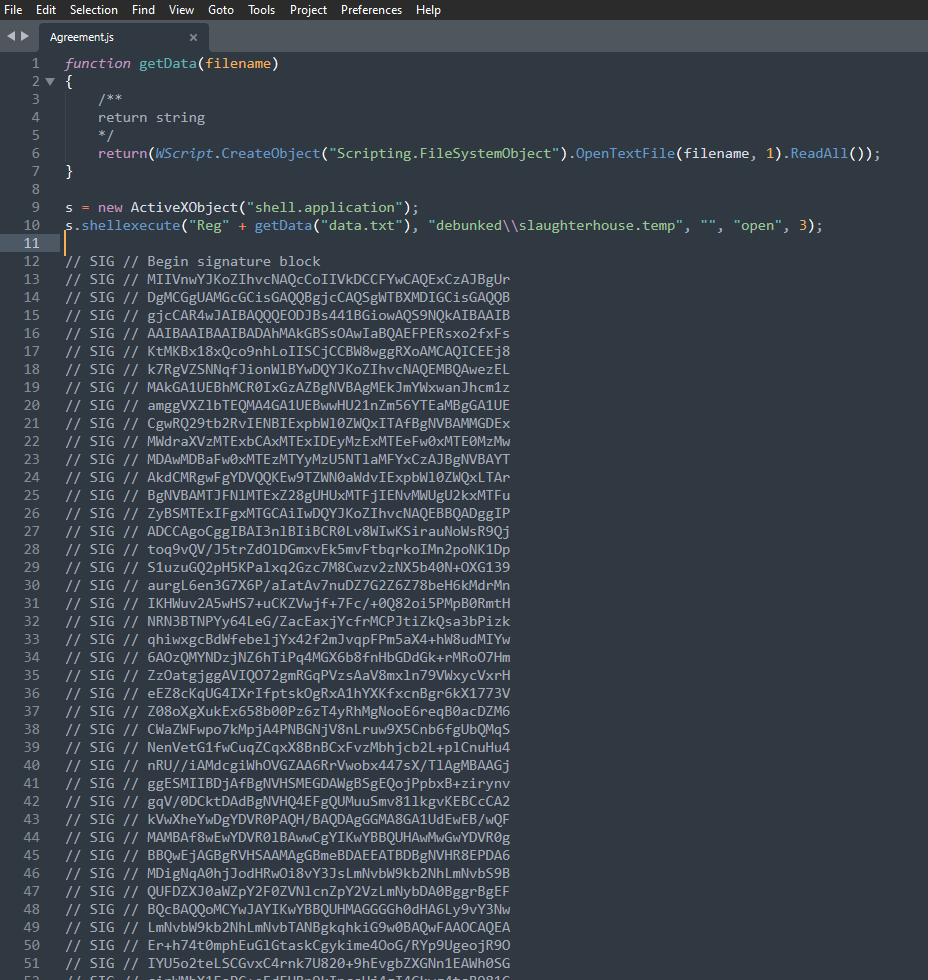Click "Scripting.FileSystemObject" string

pos(444,153)
